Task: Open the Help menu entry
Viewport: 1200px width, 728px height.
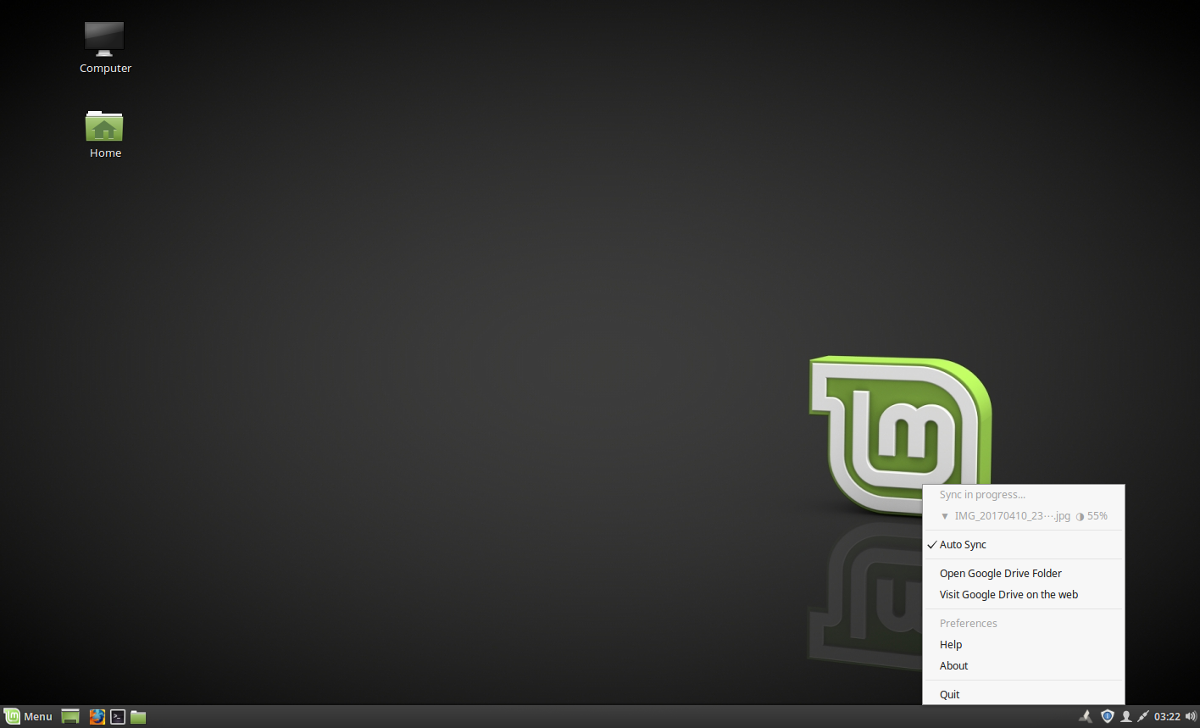Action: 1024,644
